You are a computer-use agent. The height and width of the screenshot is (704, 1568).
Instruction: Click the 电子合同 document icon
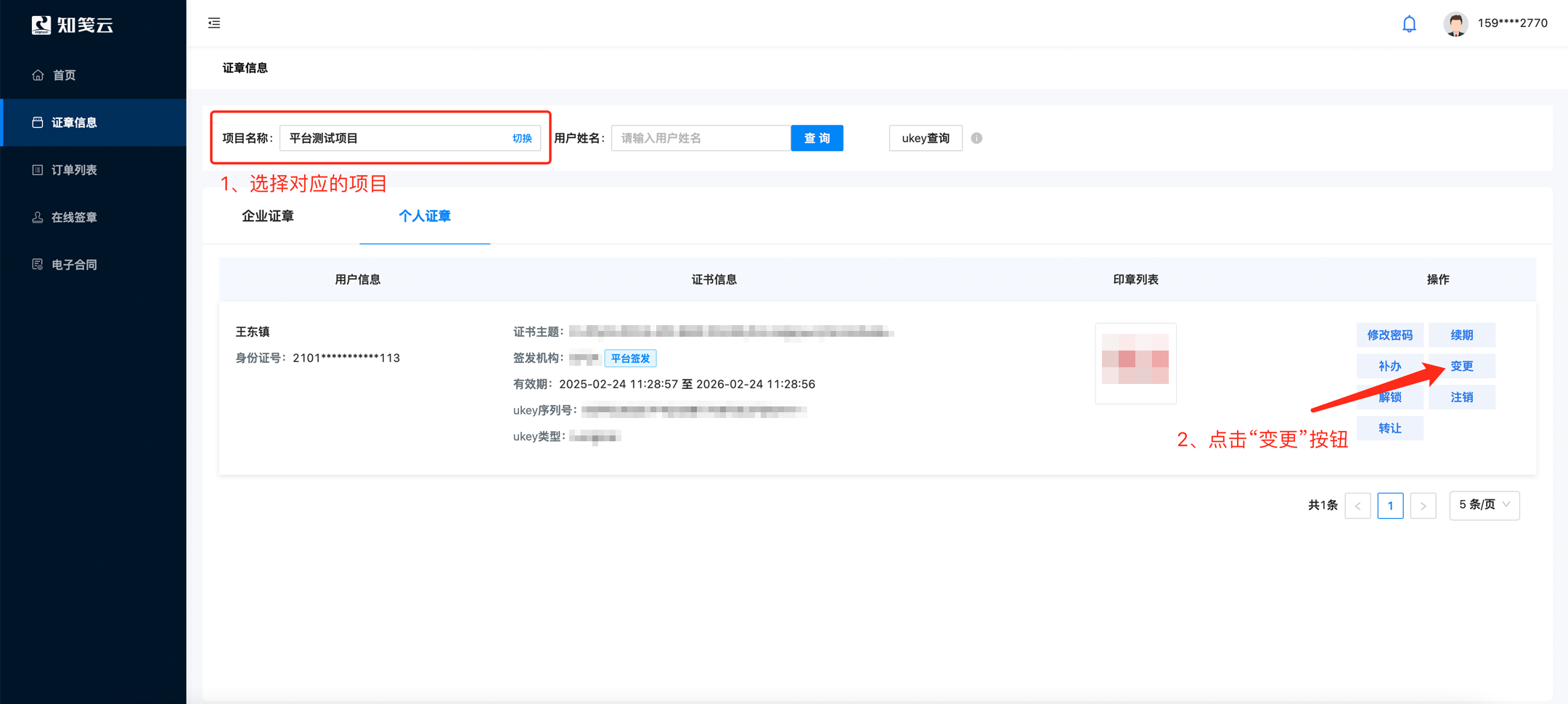coord(38,264)
